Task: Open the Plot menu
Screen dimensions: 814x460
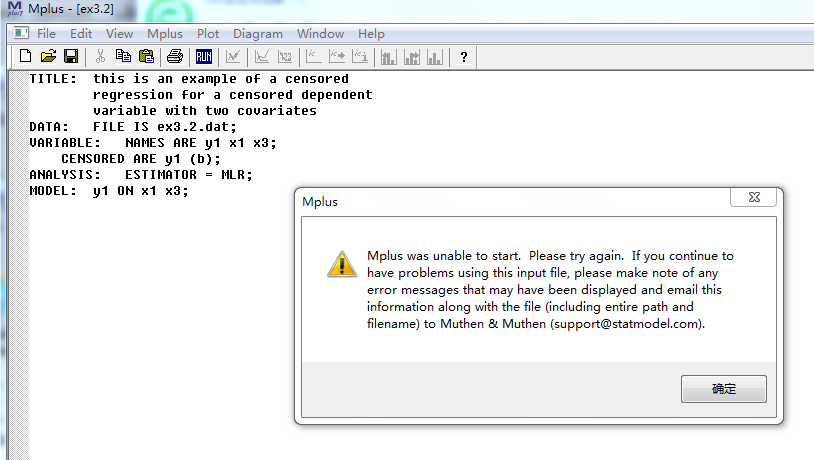Action: 208,34
